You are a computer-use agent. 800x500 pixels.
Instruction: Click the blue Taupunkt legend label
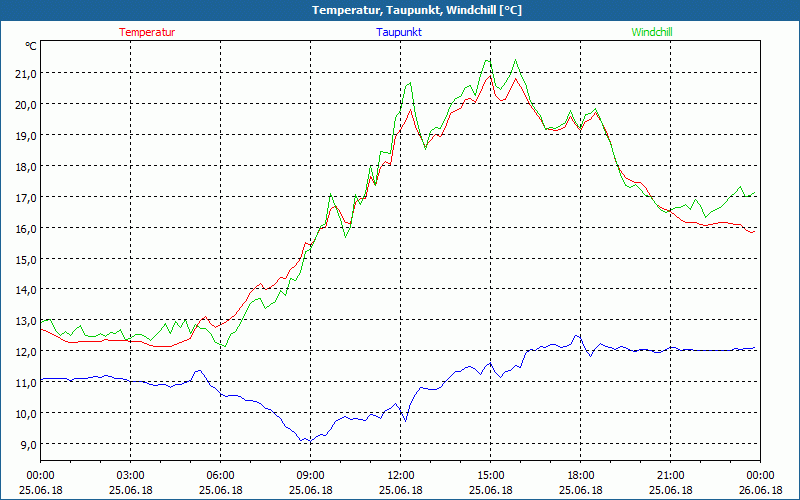click(399, 32)
